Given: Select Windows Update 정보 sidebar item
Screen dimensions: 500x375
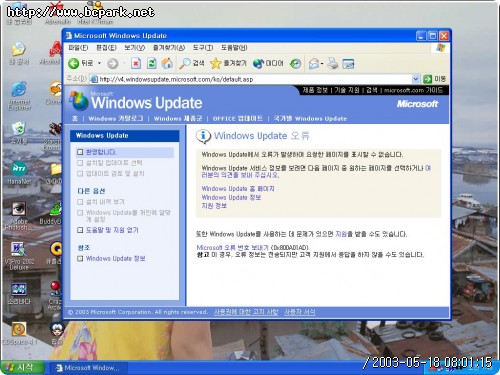Looking at the screenshot, I should 115,258.
